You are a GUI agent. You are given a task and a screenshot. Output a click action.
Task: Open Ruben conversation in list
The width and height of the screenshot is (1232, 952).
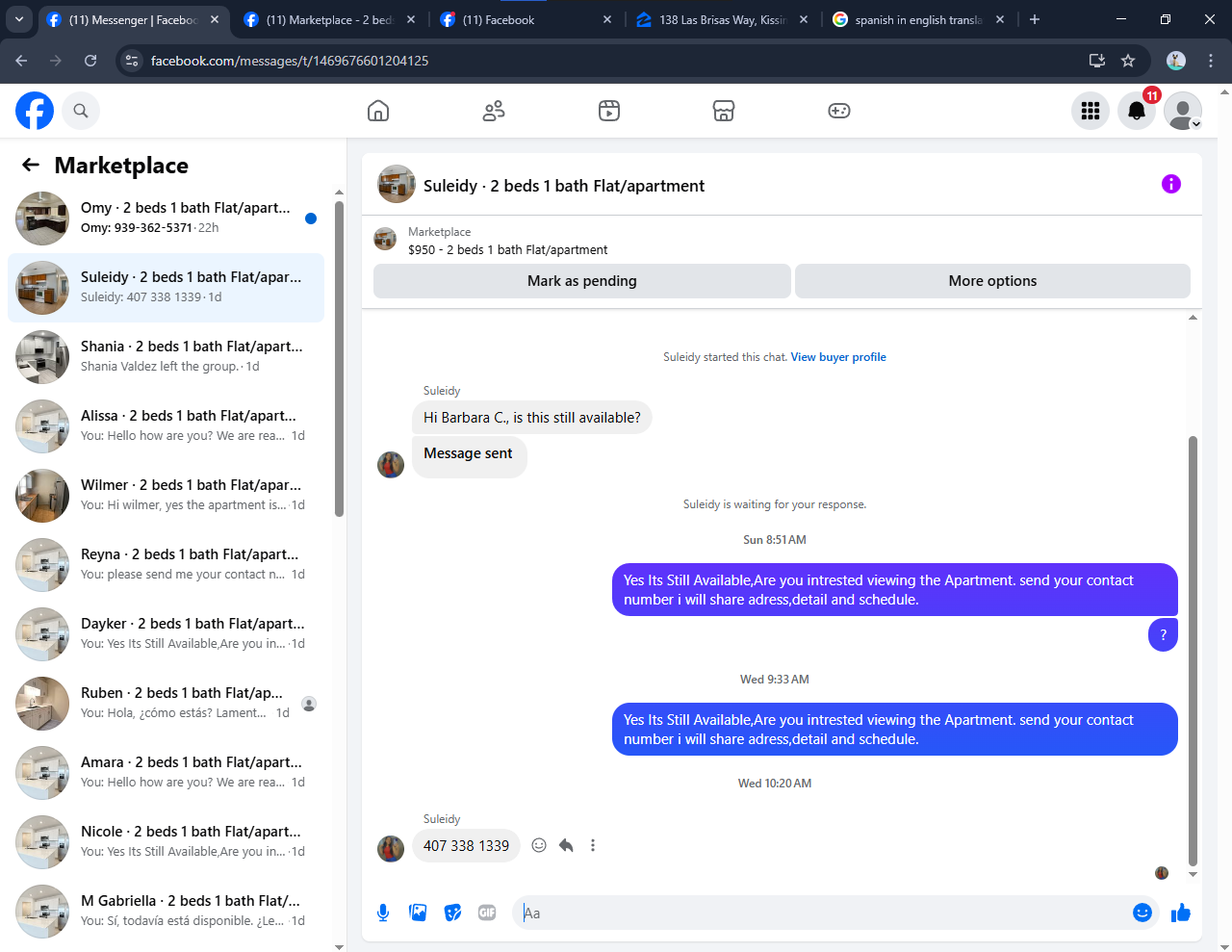pos(166,704)
